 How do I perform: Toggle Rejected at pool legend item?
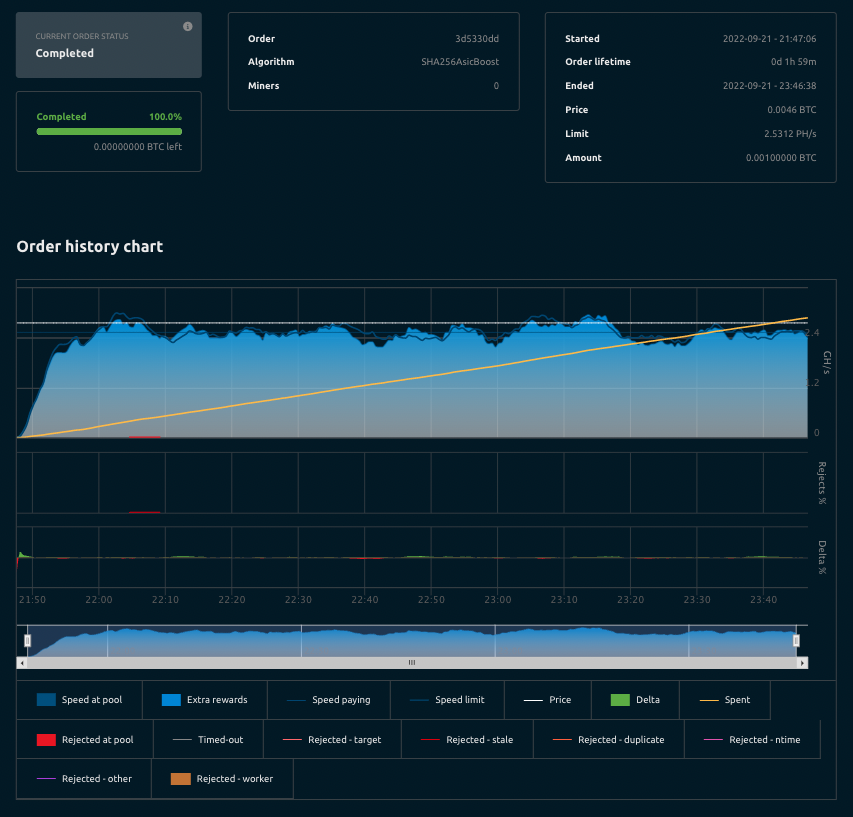coord(87,740)
